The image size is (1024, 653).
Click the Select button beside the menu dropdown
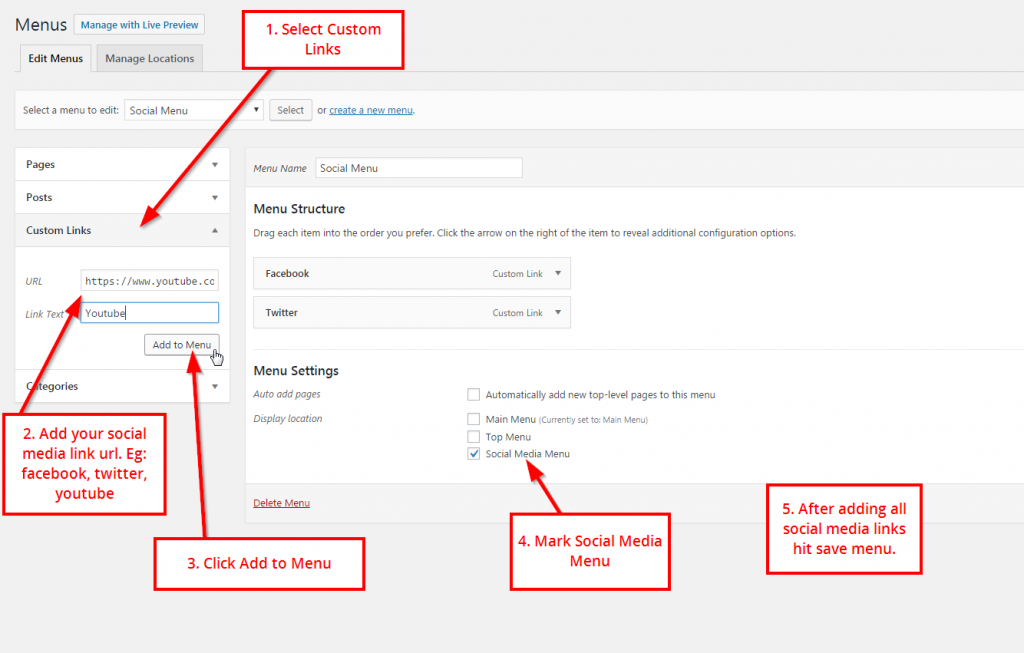point(290,110)
